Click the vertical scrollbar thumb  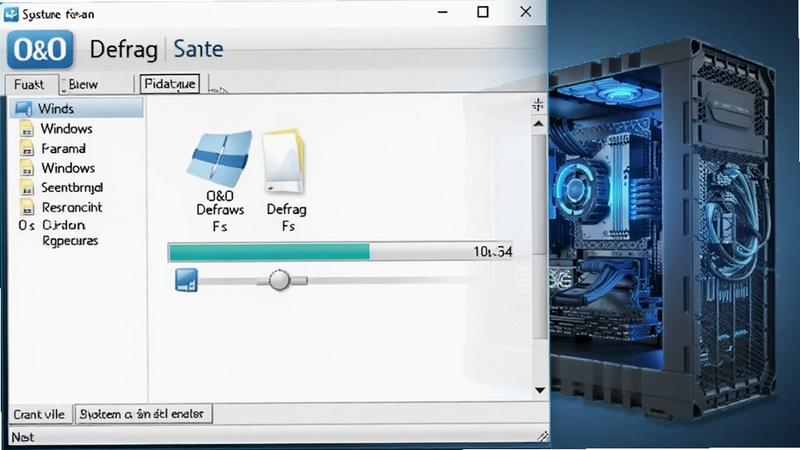tap(539, 235)
